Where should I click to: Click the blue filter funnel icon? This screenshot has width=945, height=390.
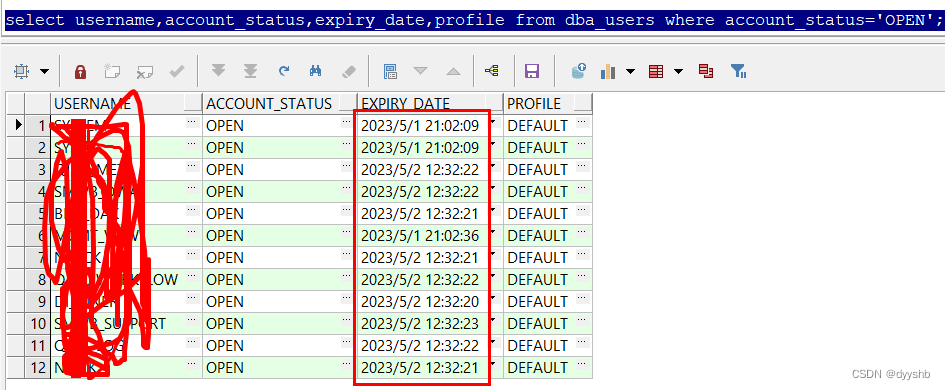click(x=738, y=71)
